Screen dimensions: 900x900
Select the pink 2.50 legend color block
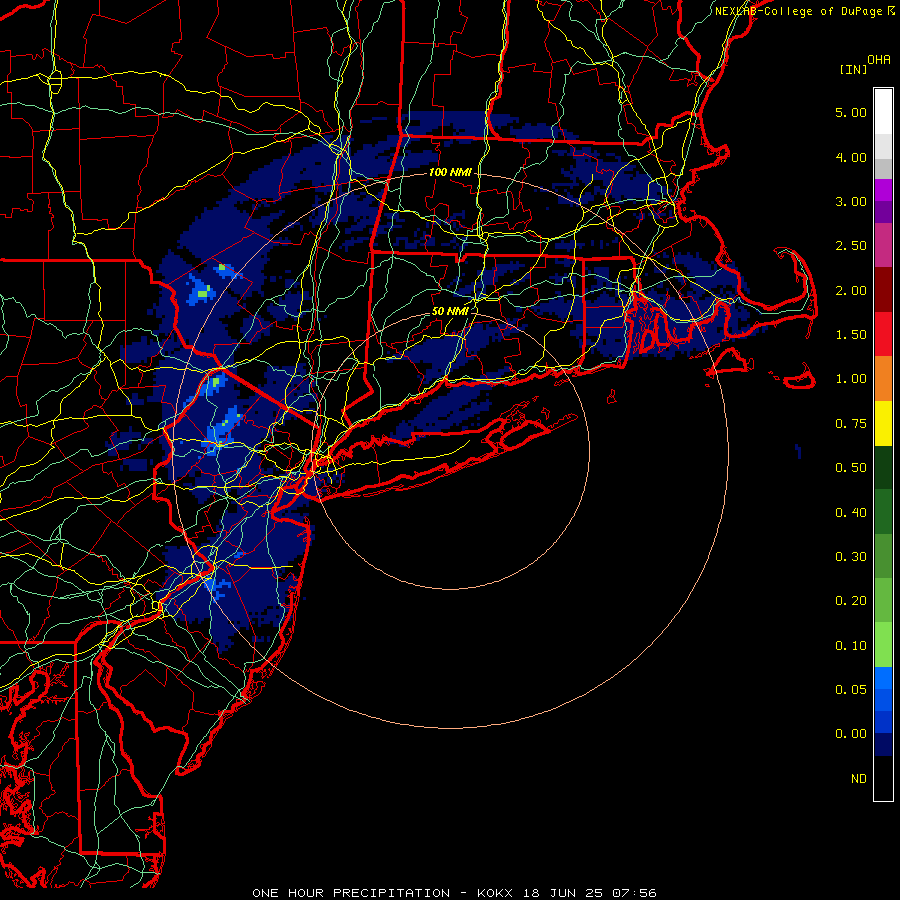point(883,245)
